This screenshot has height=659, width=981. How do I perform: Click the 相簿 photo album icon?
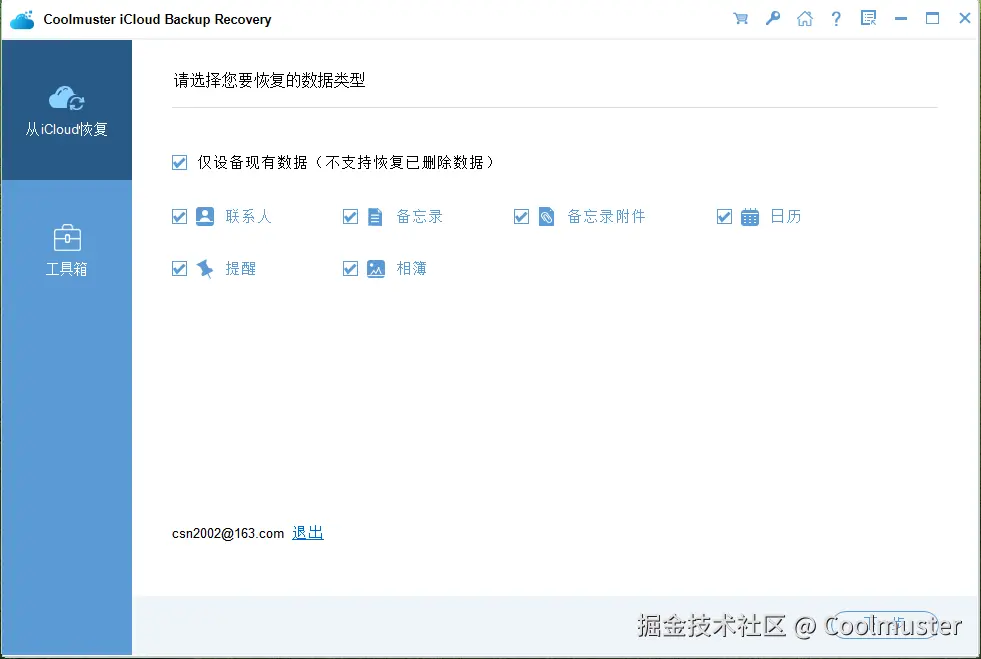coord(374,268)
